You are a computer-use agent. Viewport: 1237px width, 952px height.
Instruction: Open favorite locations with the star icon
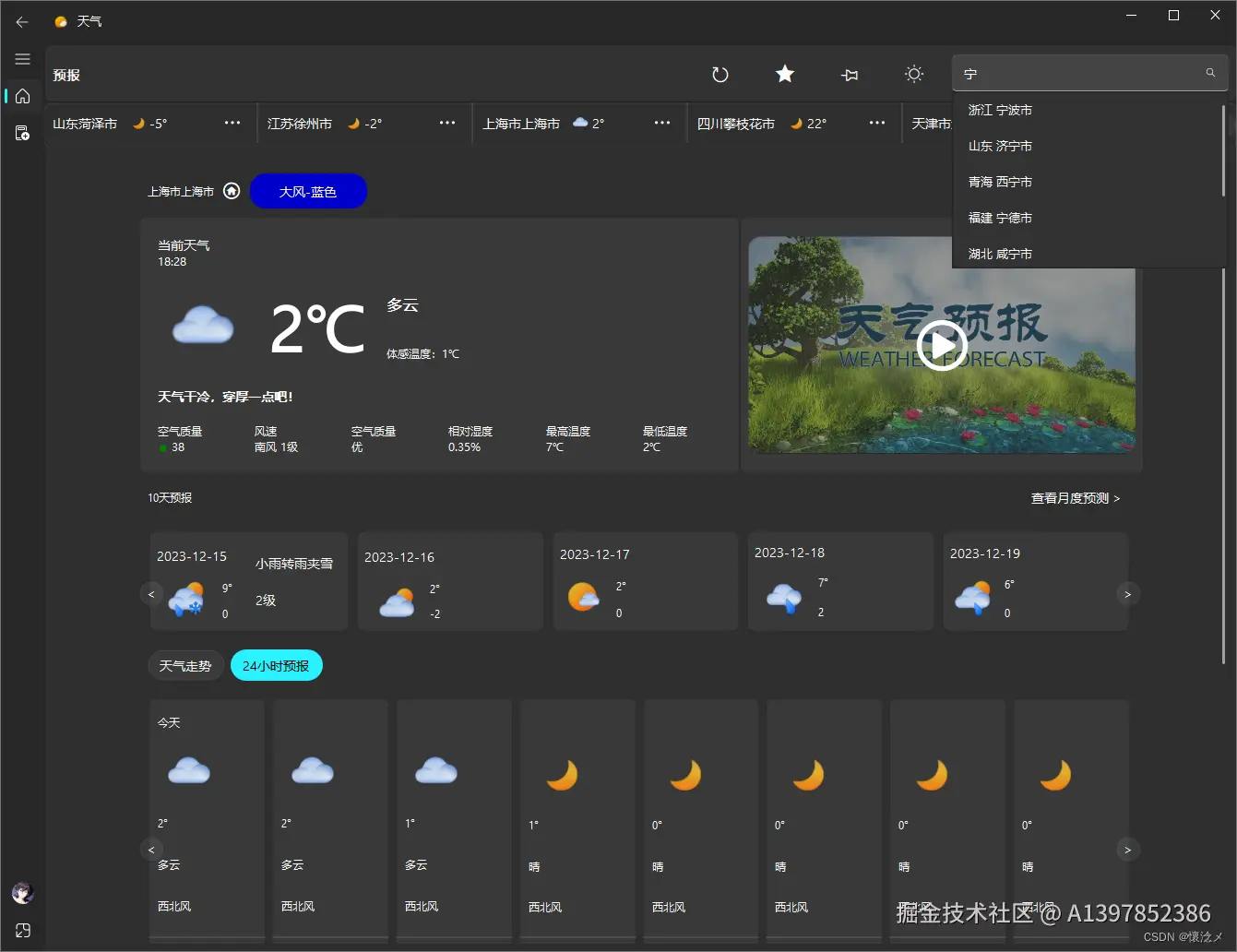(784, 74)
